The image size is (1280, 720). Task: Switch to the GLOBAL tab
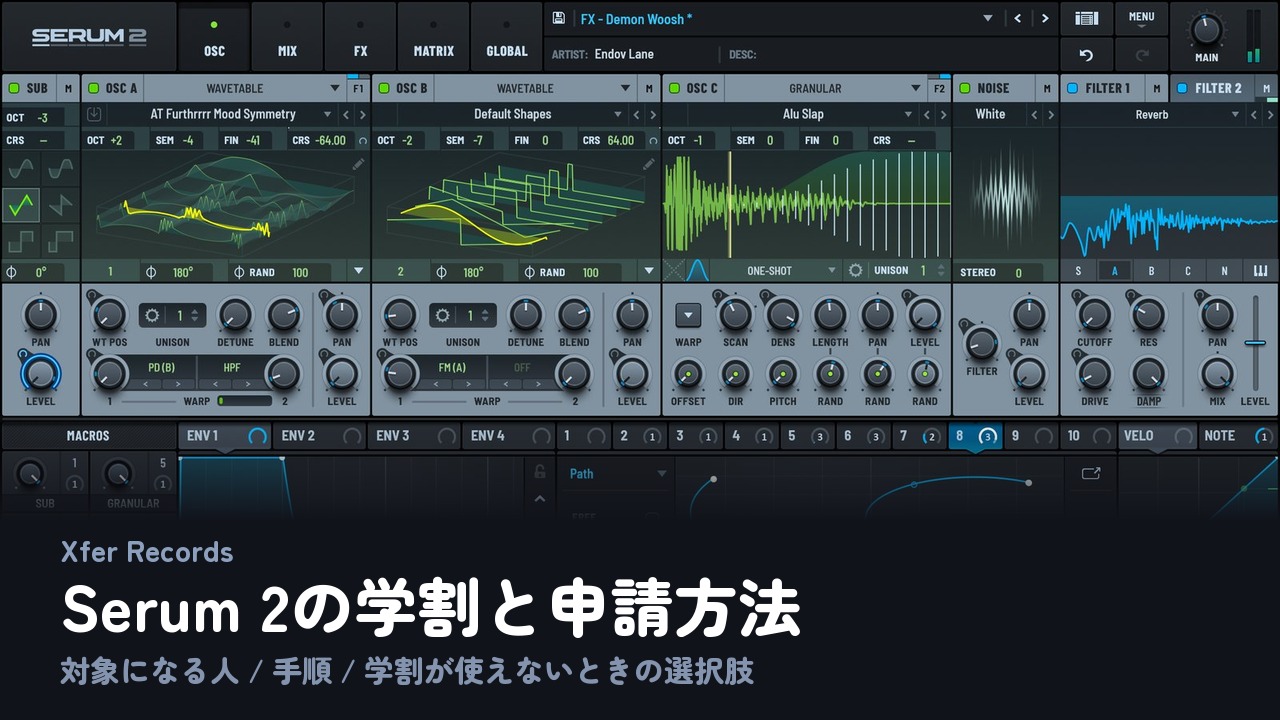click(x=506, y=37)
